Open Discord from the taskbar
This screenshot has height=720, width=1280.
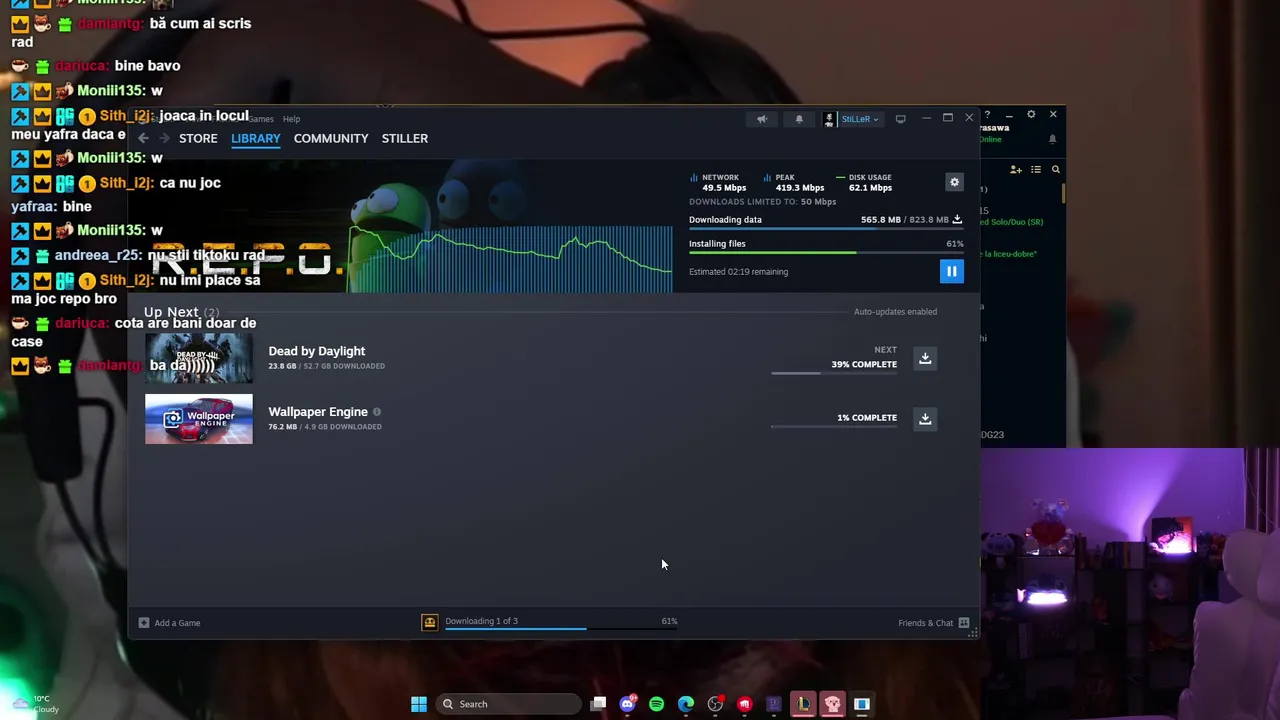(627, 704)
